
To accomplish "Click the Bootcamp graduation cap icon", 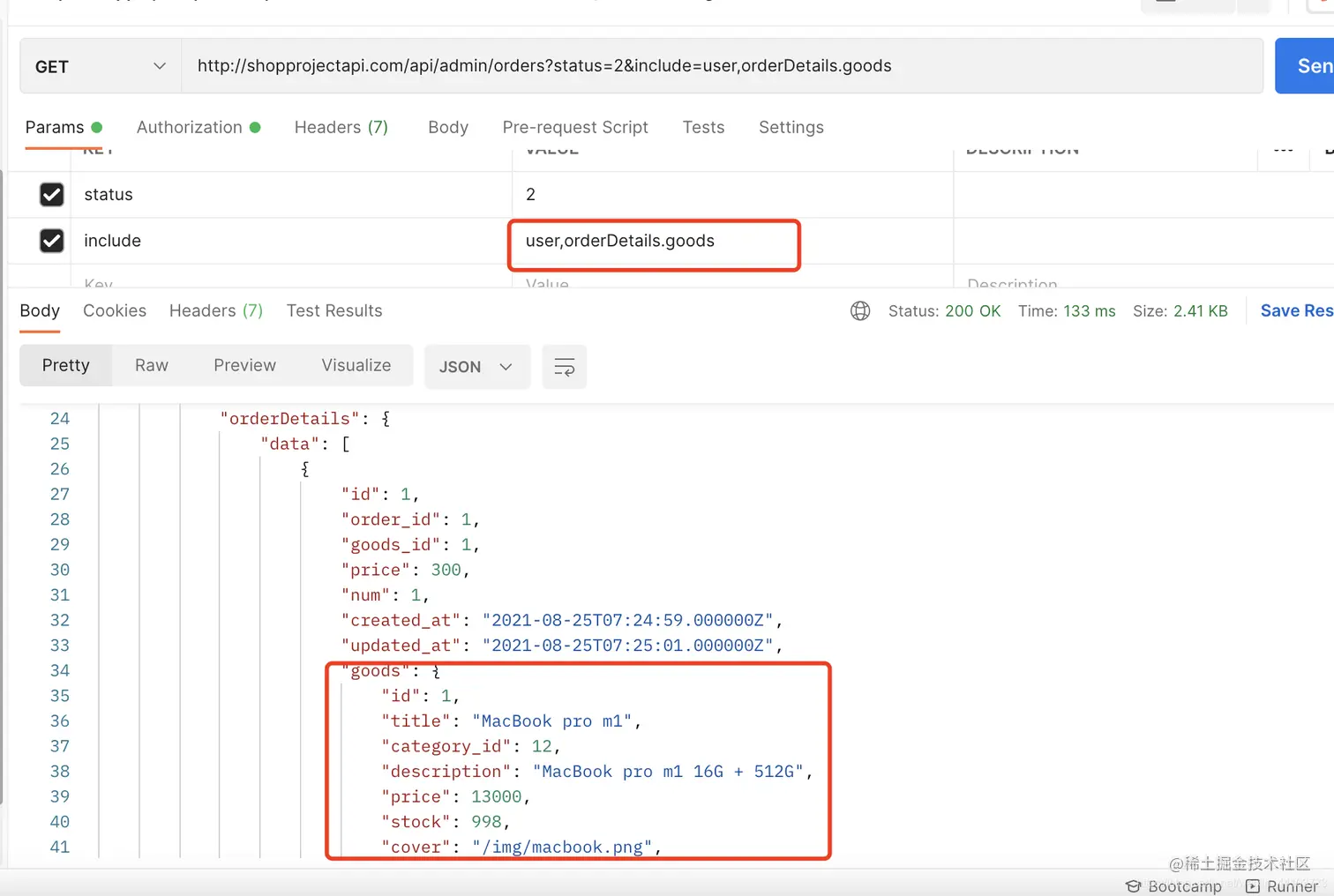I will (1134, 886).
